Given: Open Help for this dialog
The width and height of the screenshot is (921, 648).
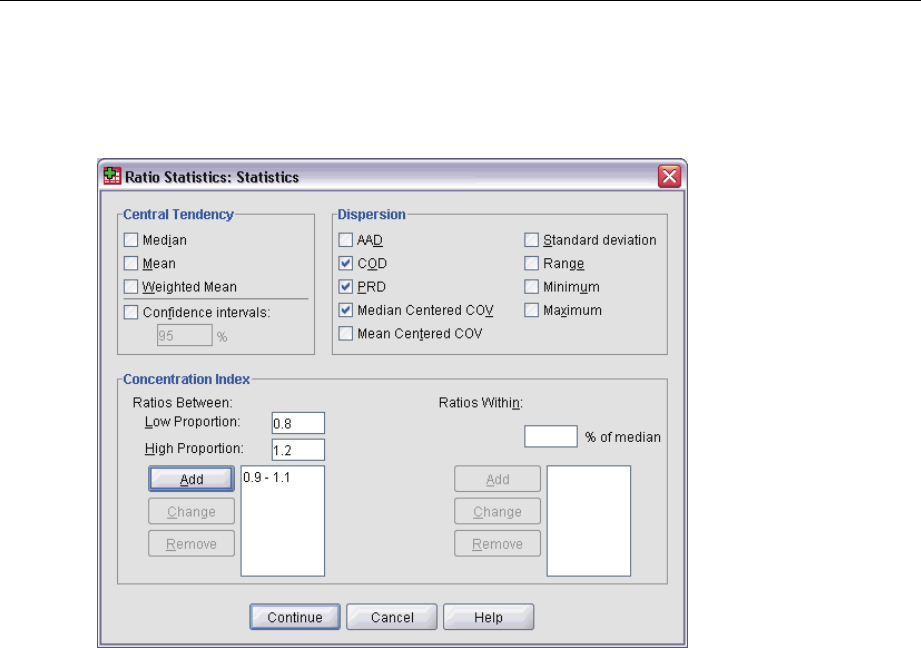Looking at the screenshot, I should coord(489,617).
